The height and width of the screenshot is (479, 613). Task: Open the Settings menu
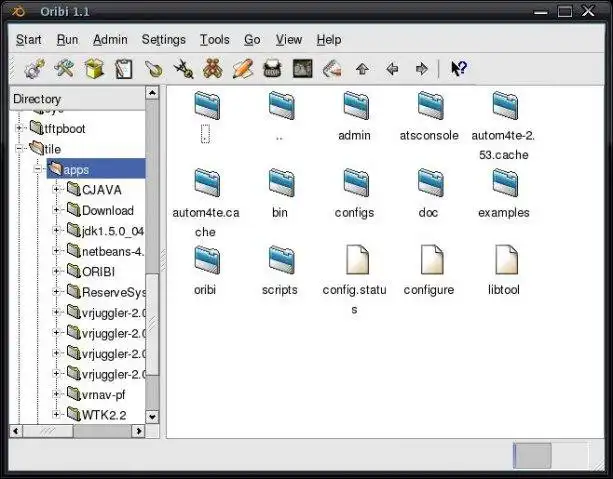coord(163,39)
